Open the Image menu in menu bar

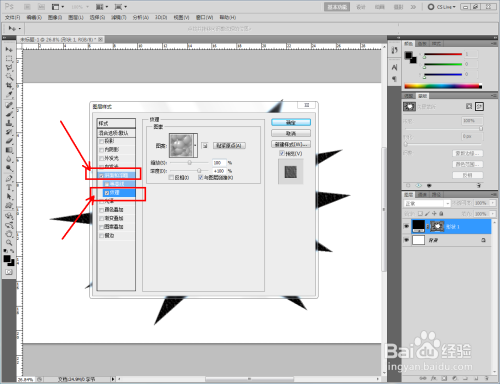55,17
